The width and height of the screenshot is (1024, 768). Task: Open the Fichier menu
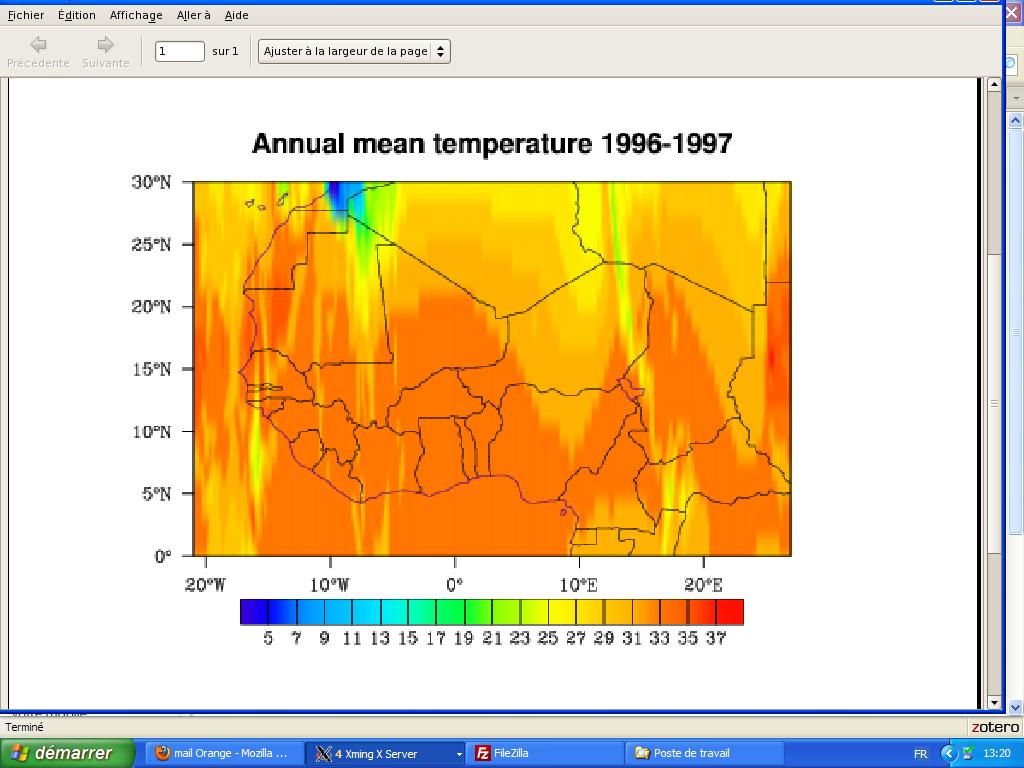click(x=26, y=15)
